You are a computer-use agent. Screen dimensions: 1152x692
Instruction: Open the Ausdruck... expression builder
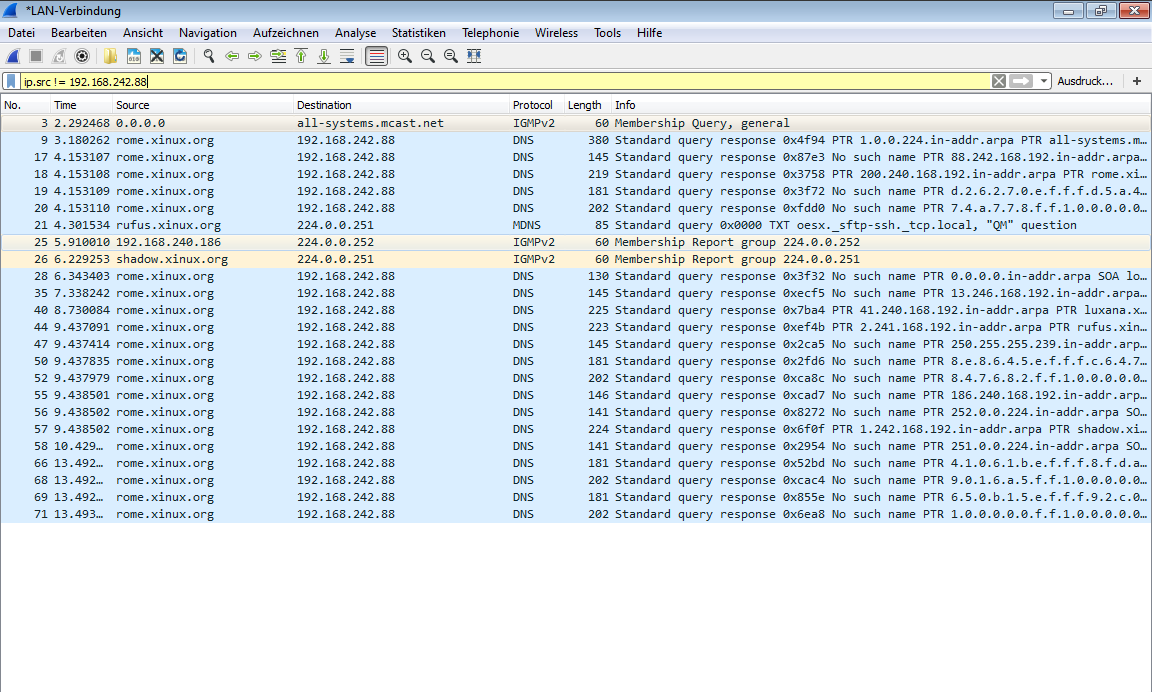click(1085, 82)
